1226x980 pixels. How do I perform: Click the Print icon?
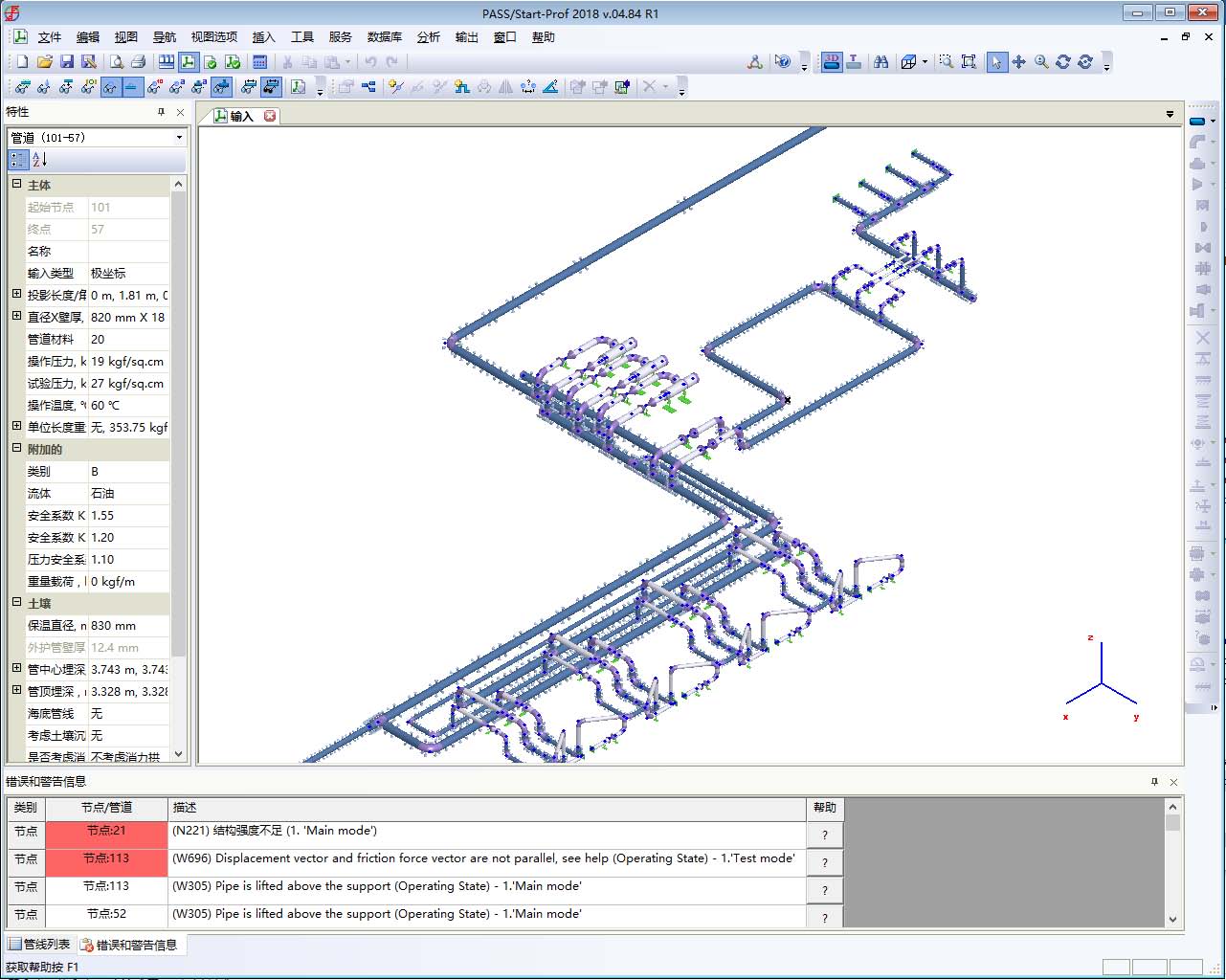(138, 61)
